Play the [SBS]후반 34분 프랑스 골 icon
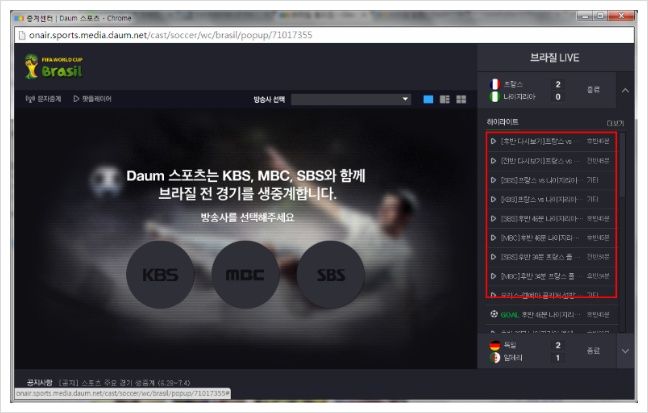Screen dimensions: 648x413 coord(493,257)
